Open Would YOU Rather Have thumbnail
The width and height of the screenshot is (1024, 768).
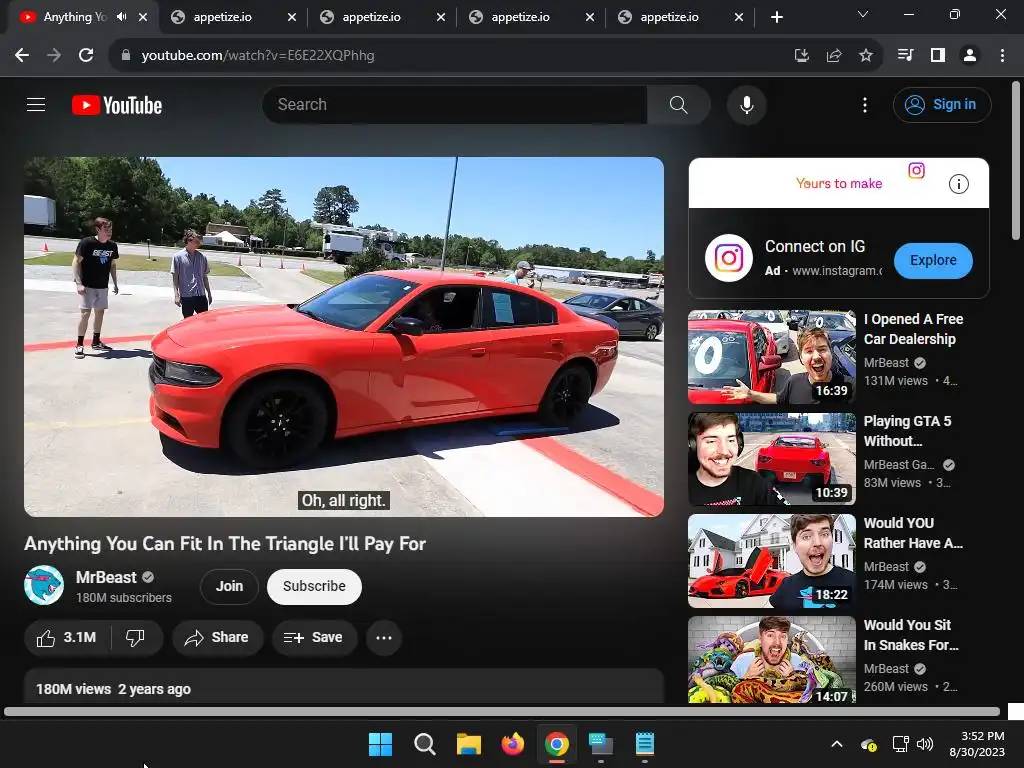[772, 561]
